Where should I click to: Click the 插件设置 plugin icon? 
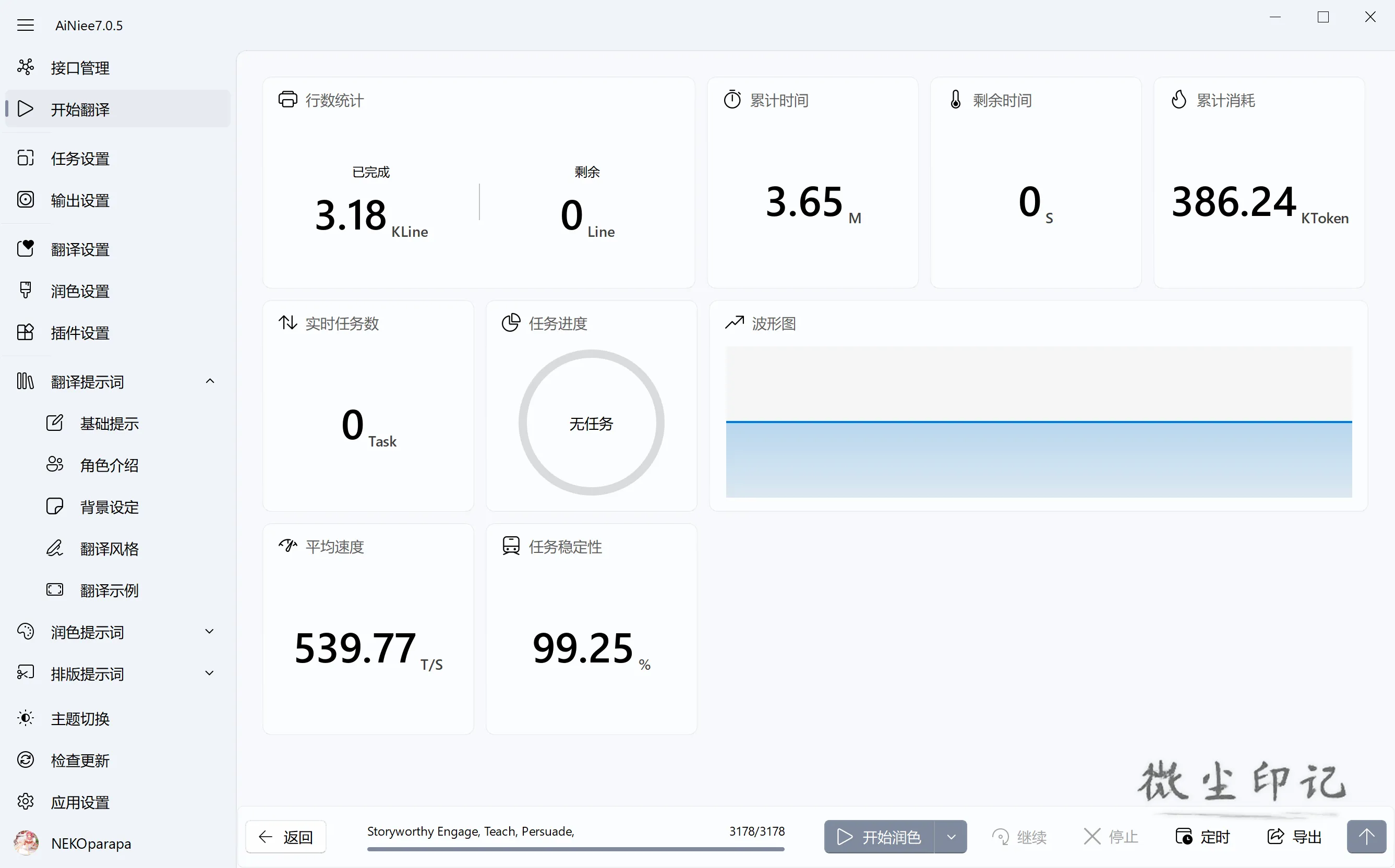tap(25, 332)
